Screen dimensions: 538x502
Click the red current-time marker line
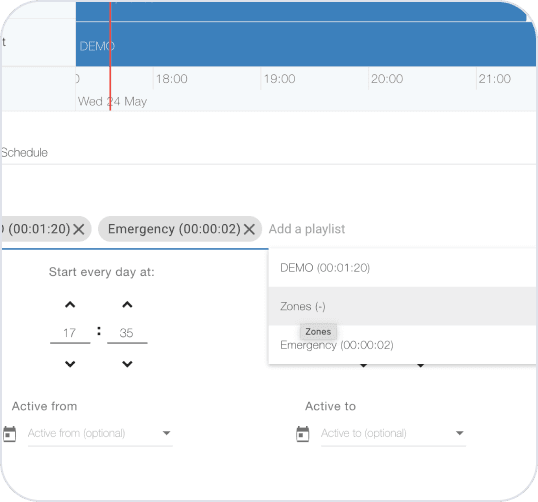point(110,57)
